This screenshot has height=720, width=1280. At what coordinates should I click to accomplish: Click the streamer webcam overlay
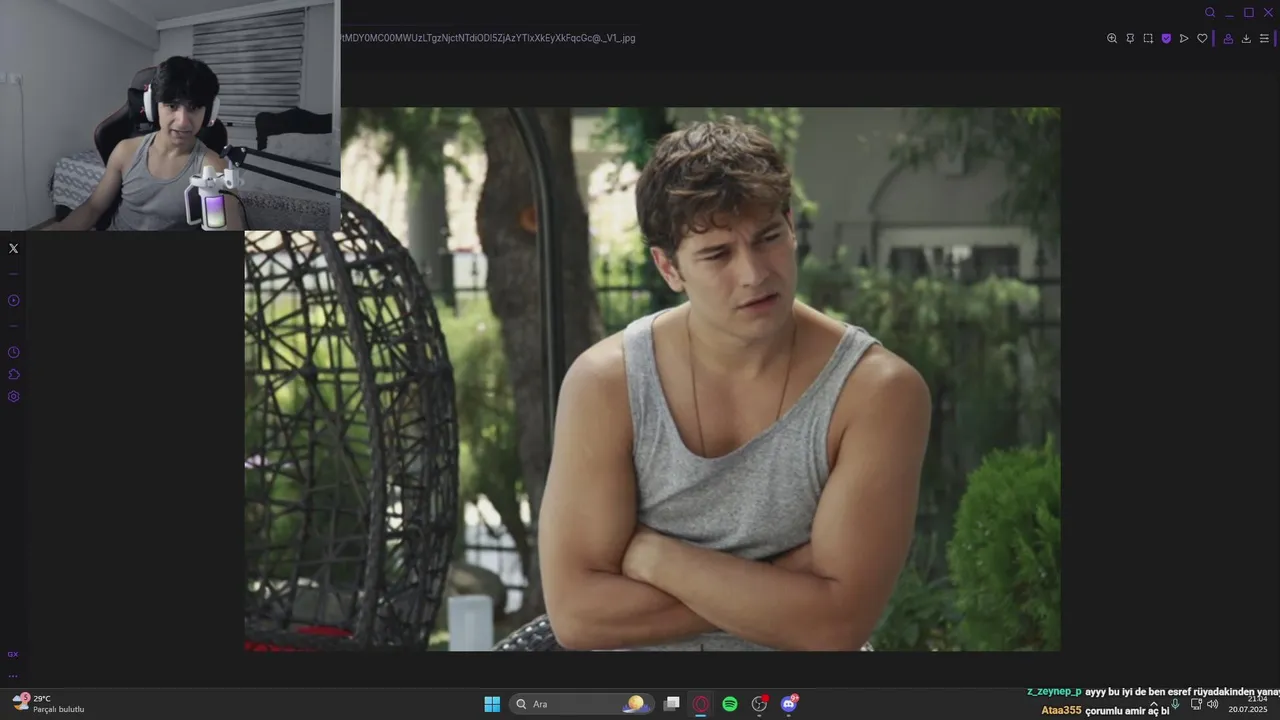pos(170,115)
